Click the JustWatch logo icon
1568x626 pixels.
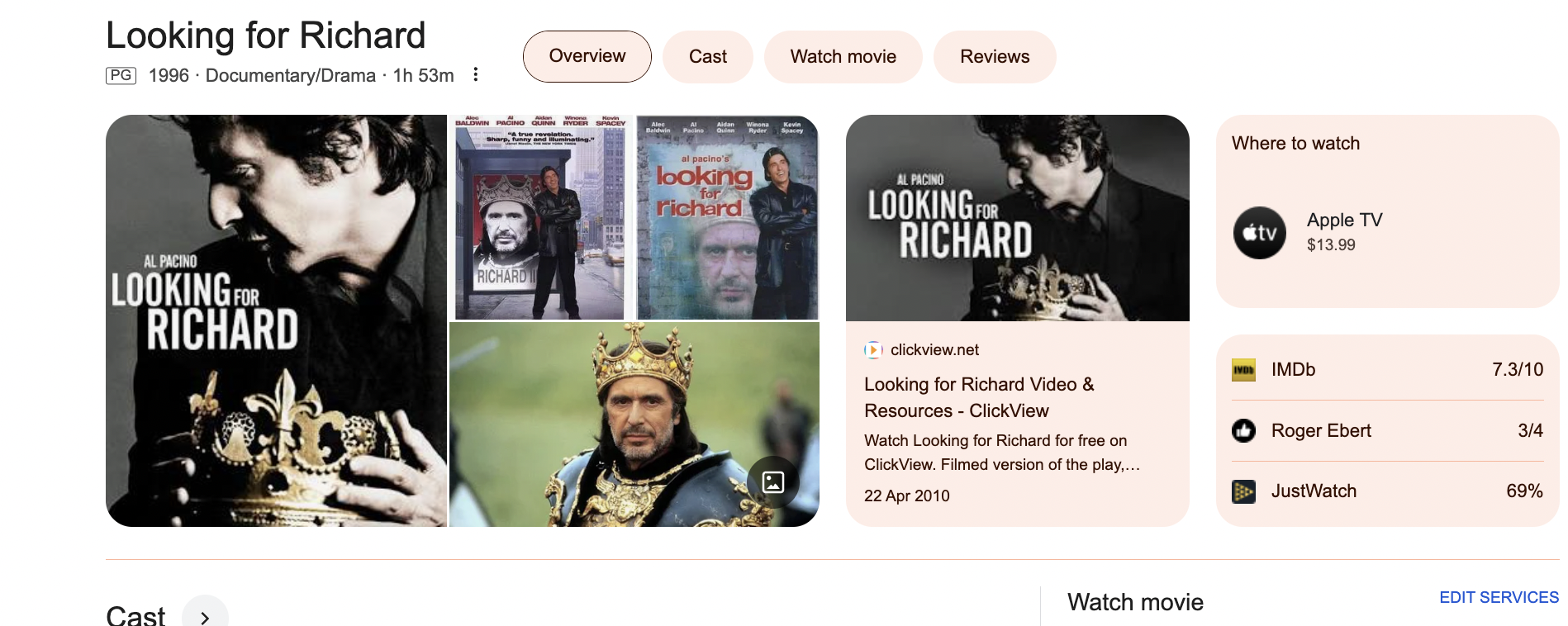pyautogui.click(x=1243, y=491)
